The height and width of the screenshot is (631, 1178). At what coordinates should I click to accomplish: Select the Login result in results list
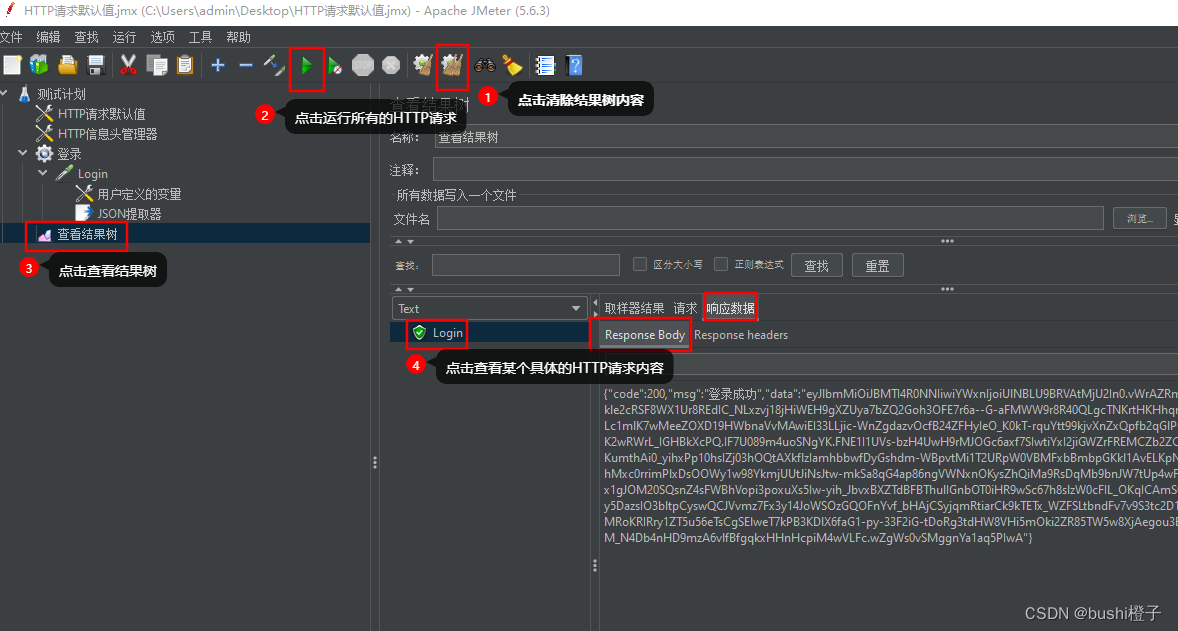[x=448, y=333]
